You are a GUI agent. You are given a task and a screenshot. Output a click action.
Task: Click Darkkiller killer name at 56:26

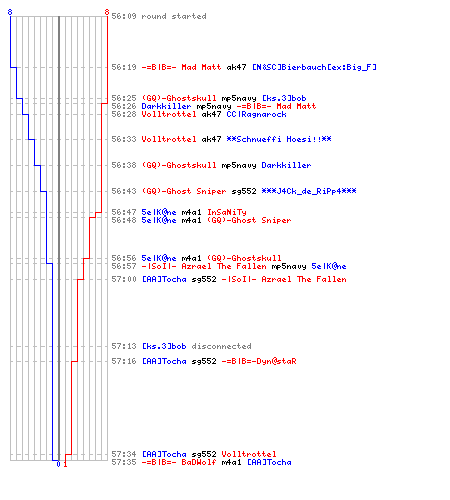coord(166,106)
